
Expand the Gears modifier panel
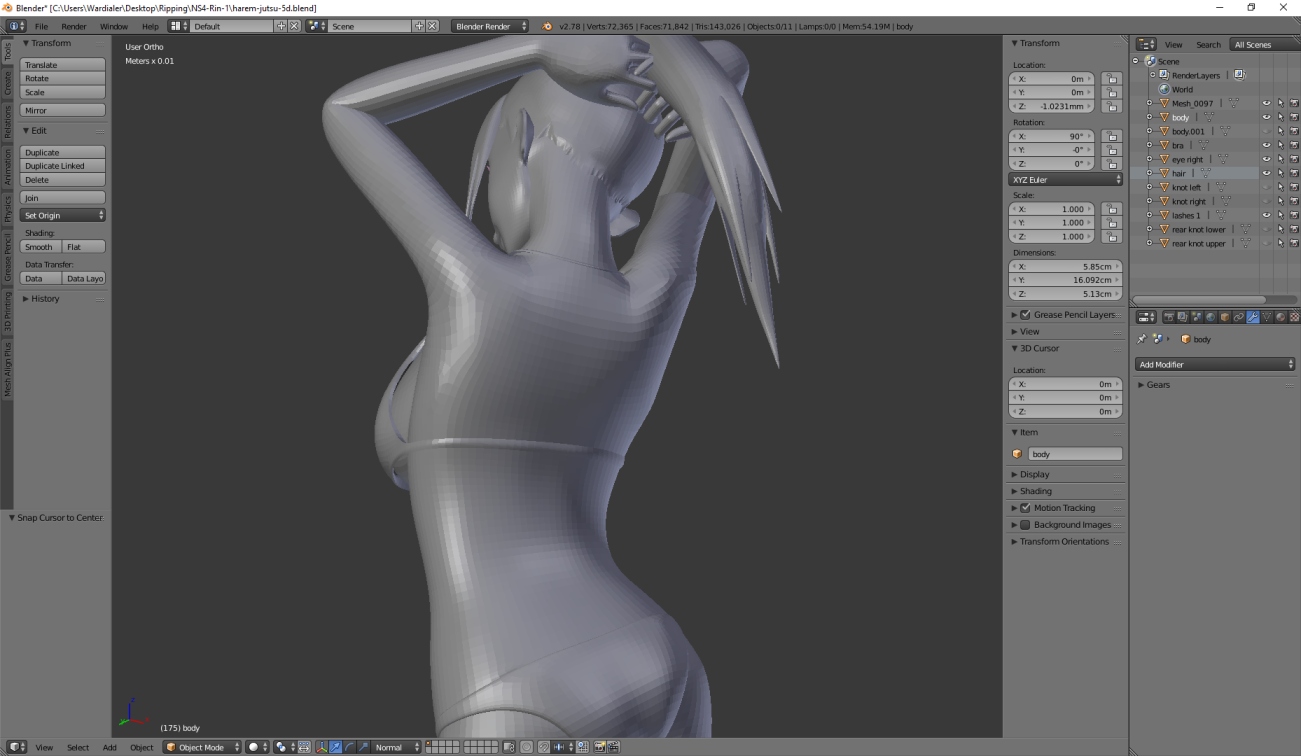click(1158, 385)
